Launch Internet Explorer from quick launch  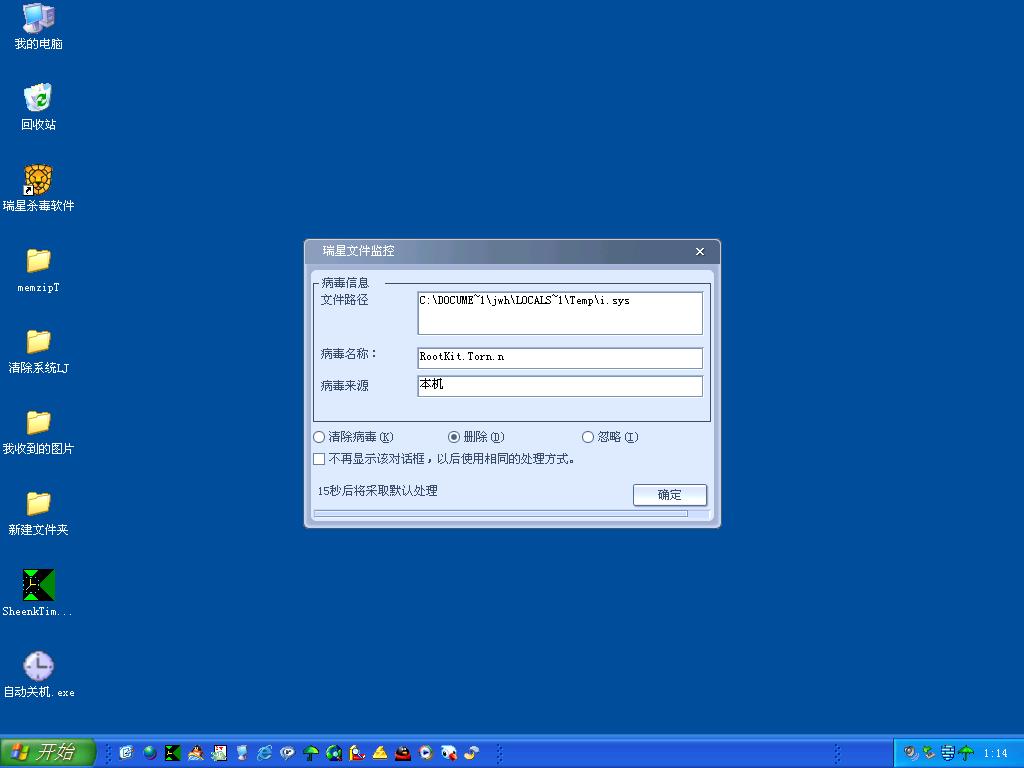pyautogui.click(x=264, y=753)
